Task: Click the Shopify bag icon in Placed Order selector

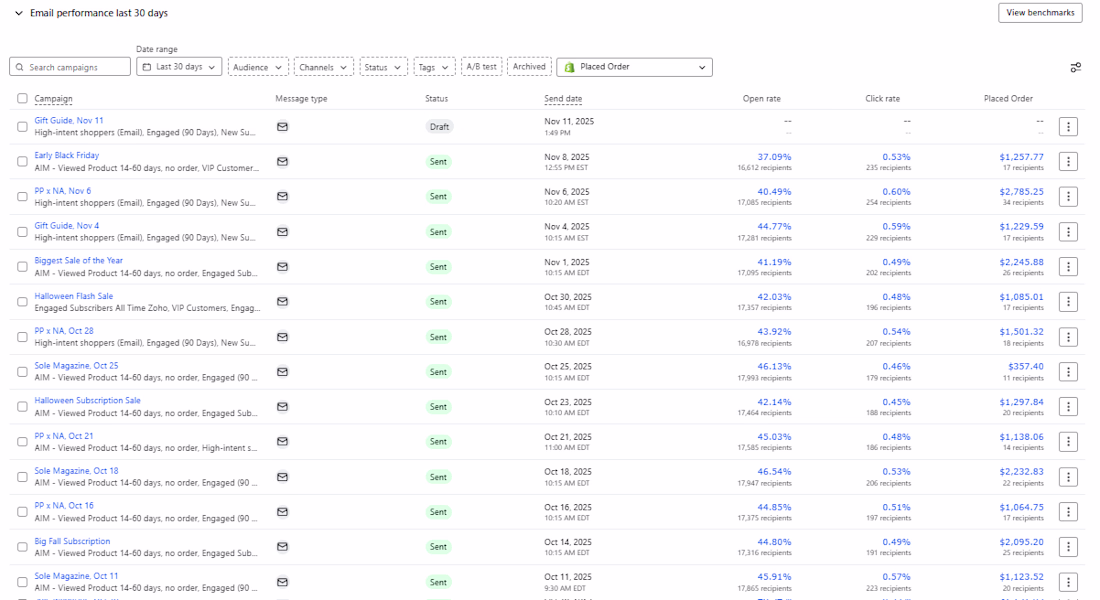Action: click(x=569, y=67)
